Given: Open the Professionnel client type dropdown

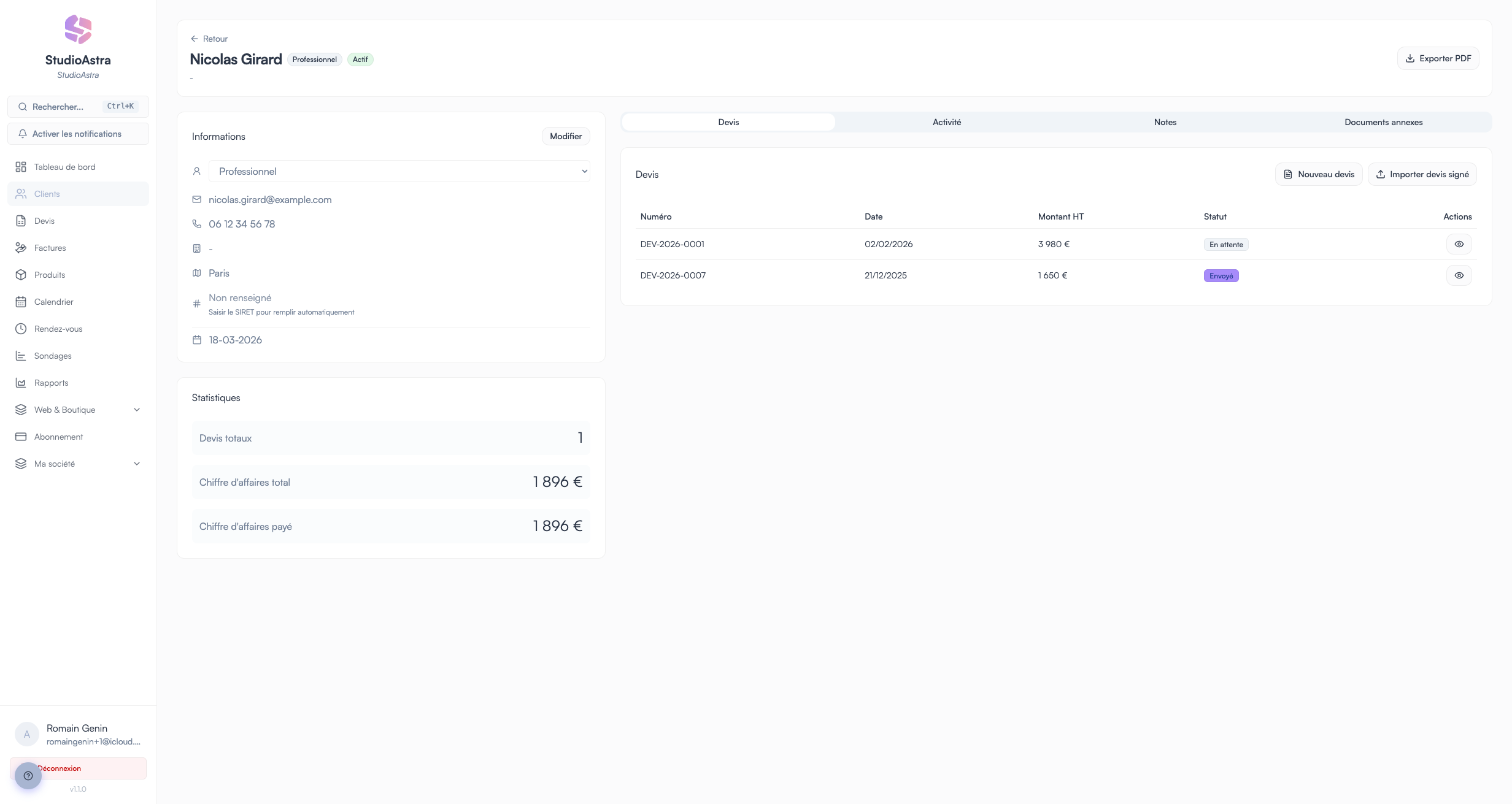Looking at the screenshot, I should click(x=399, y=171).
